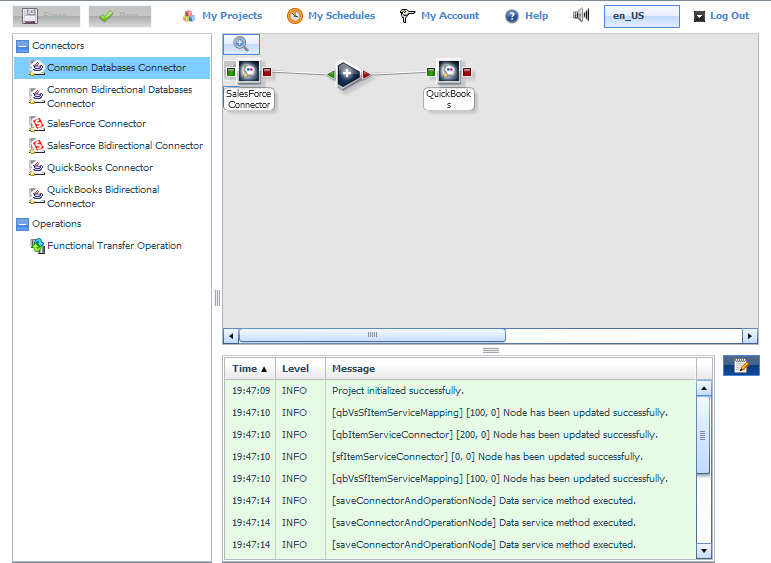The width and height of the screenshot is (771, 563).
Task: Select QuickBooks Bidirectional Connector
Action: click(x=112, y=196)
